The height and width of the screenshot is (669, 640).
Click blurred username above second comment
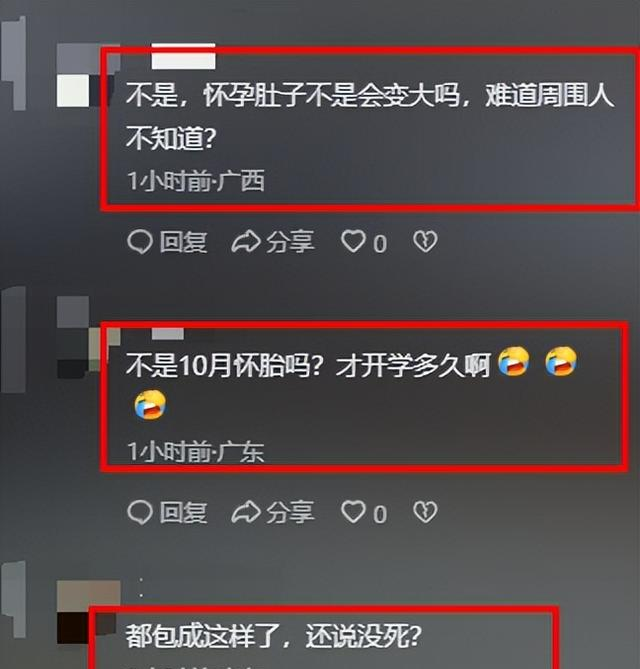tap(168, 334)
